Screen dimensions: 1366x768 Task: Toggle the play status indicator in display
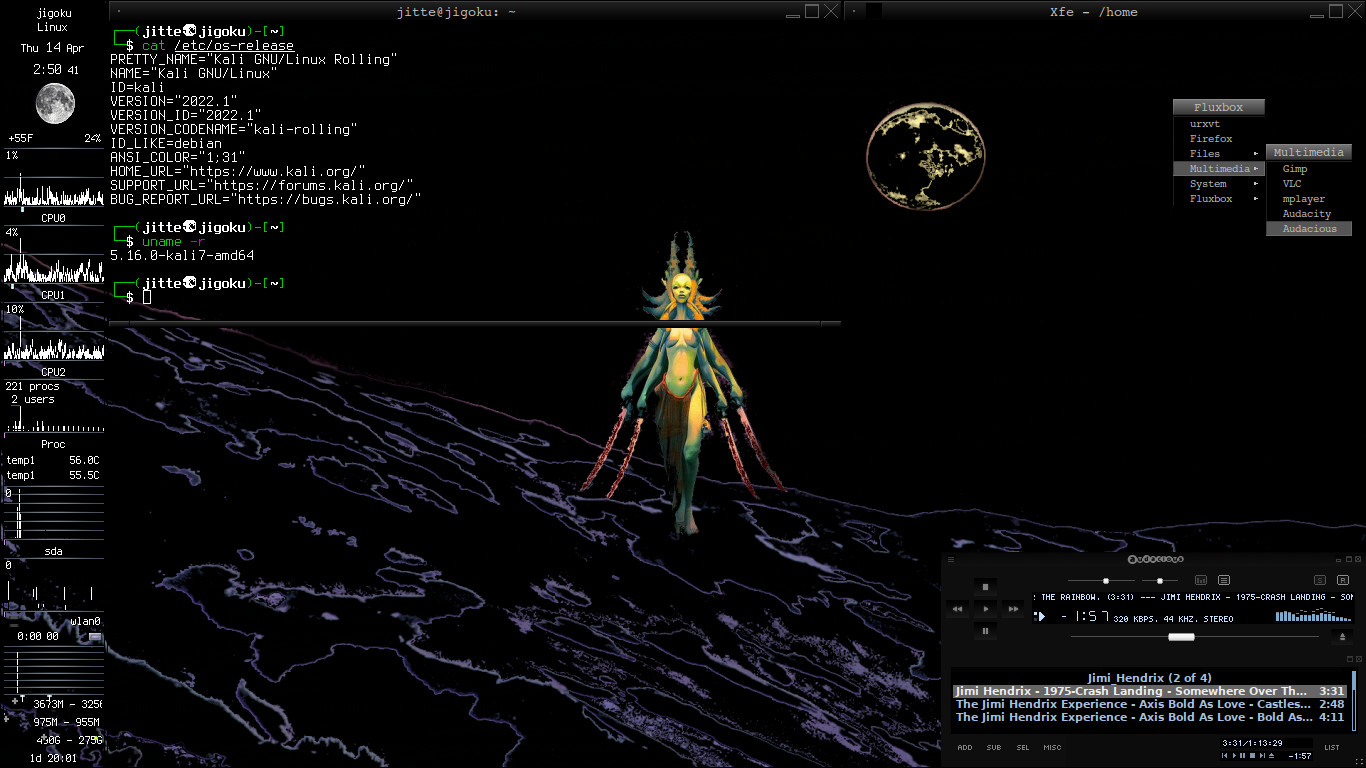1040,616
